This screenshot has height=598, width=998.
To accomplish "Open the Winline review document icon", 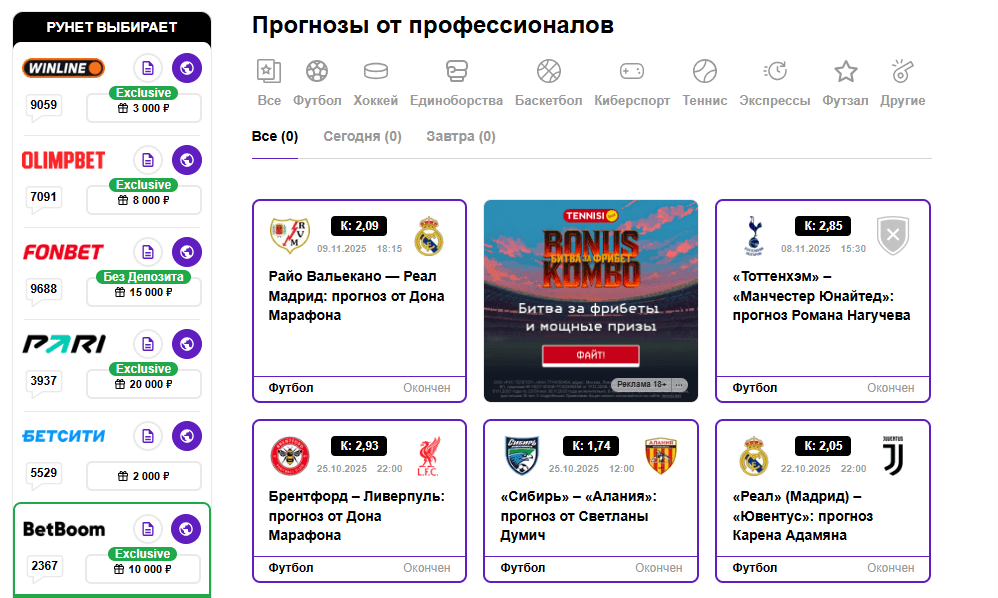I will click(x=148, y=68).
